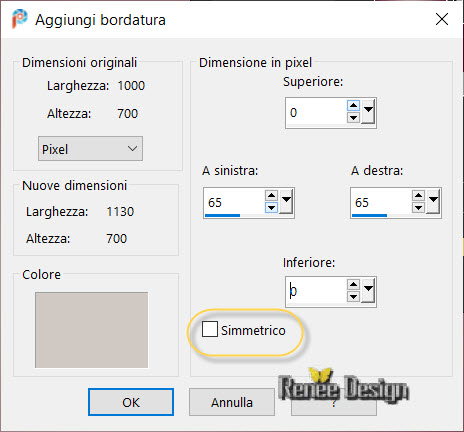
Task: Close the Aggiungi bordatura dialog
Action: [442, 19]
